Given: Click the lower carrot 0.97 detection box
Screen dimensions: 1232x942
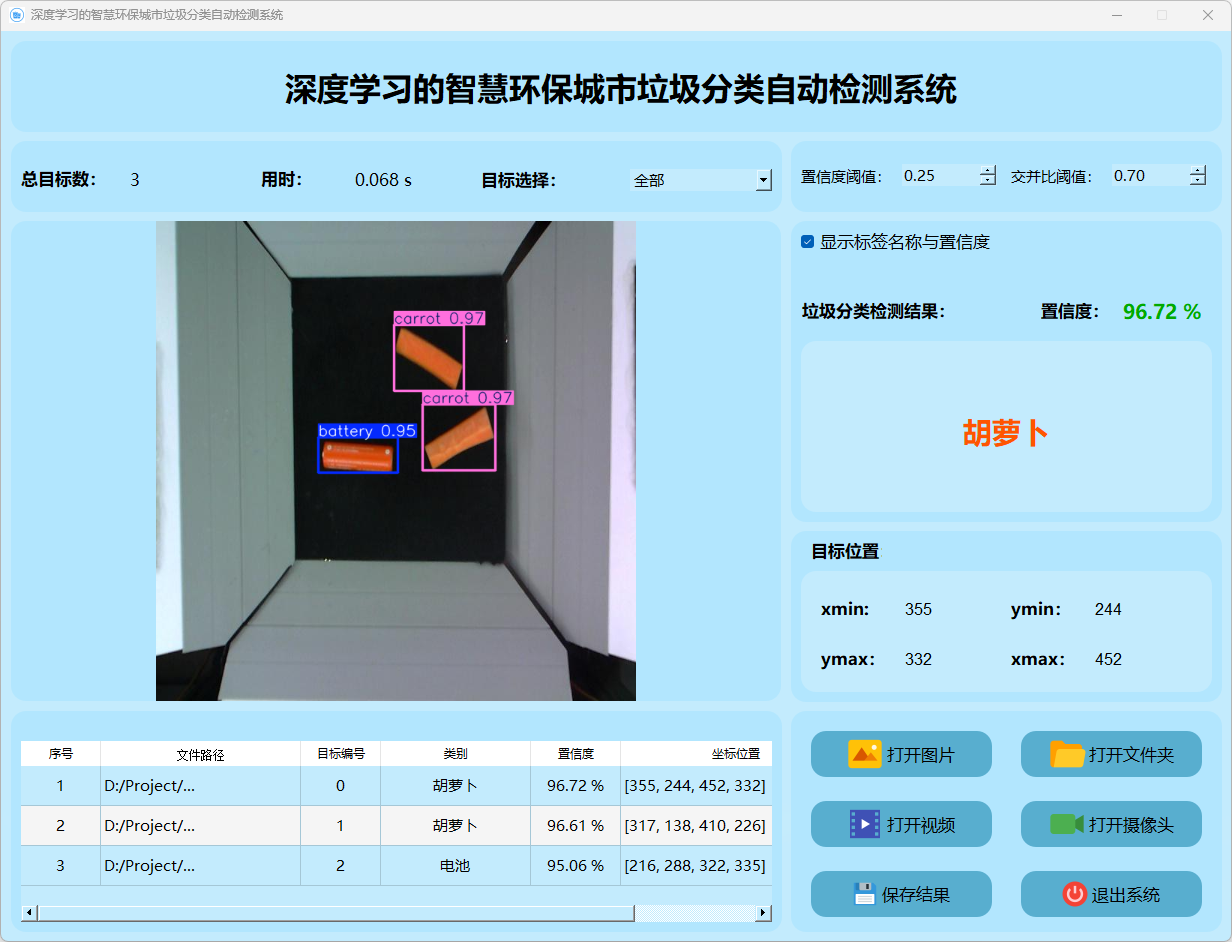Looking at the screenshot, I should (459, 437).
